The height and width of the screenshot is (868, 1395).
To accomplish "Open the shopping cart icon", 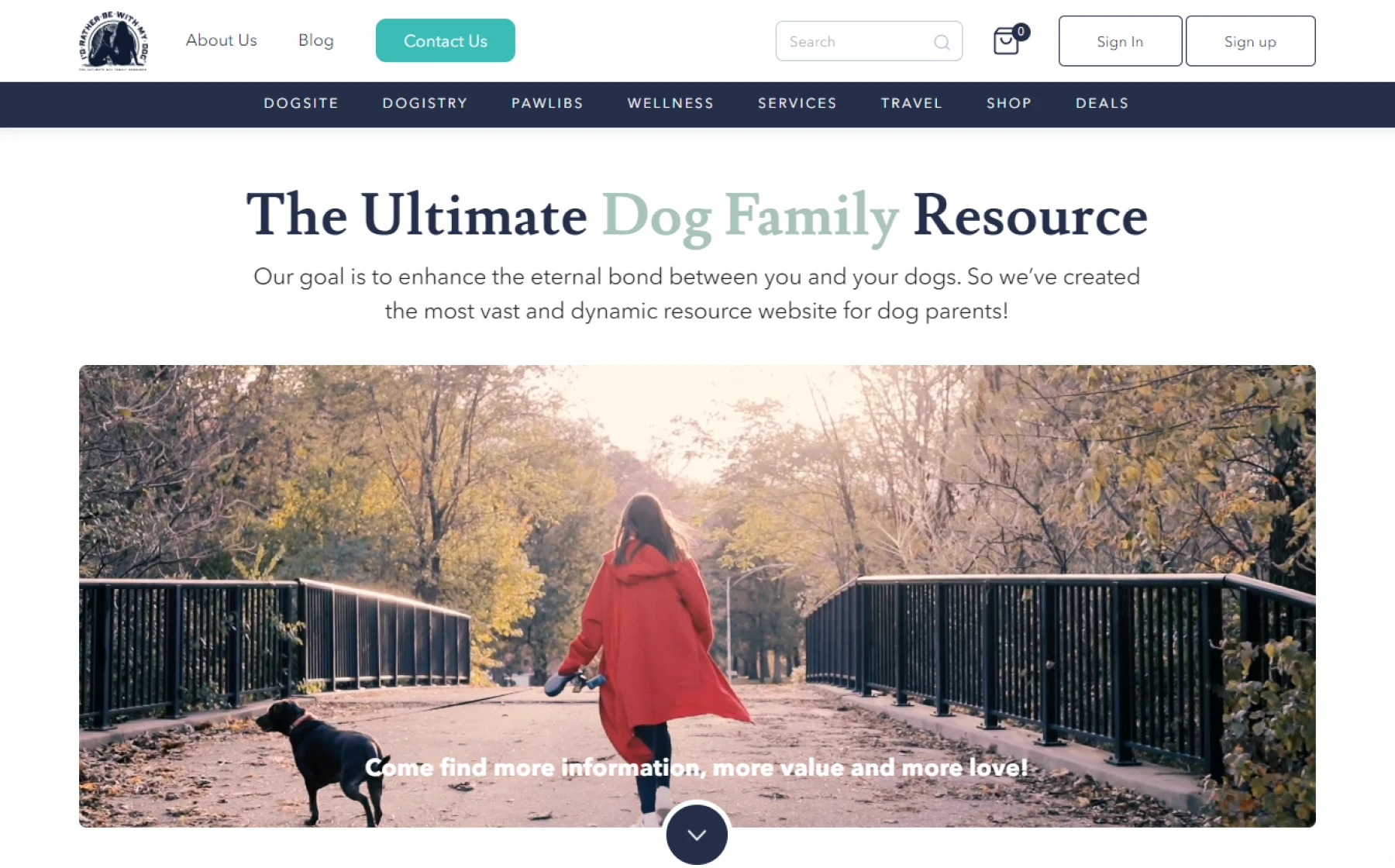I will point(1006,41).
